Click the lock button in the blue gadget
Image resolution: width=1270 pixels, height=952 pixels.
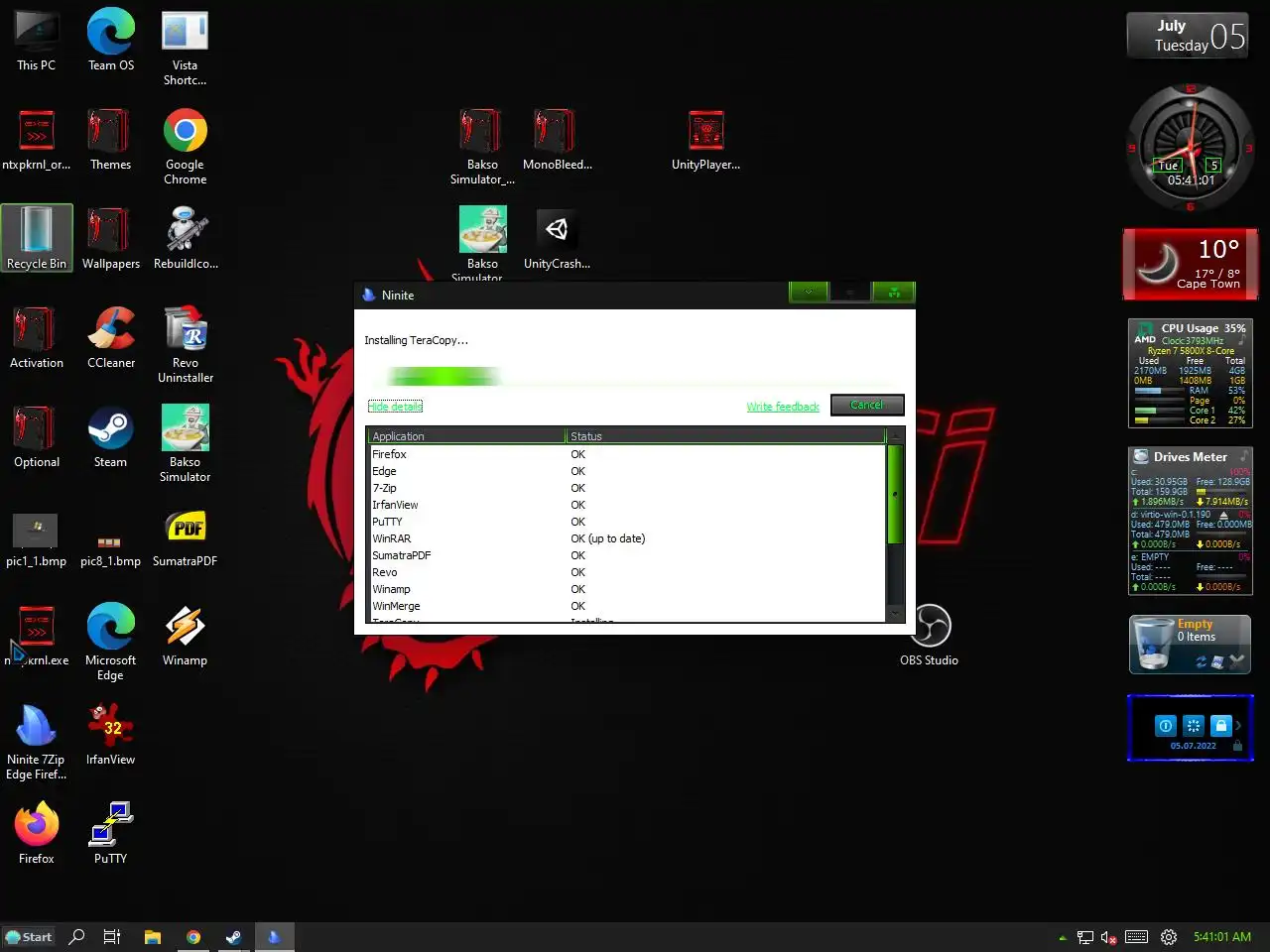pos(1221,726)
